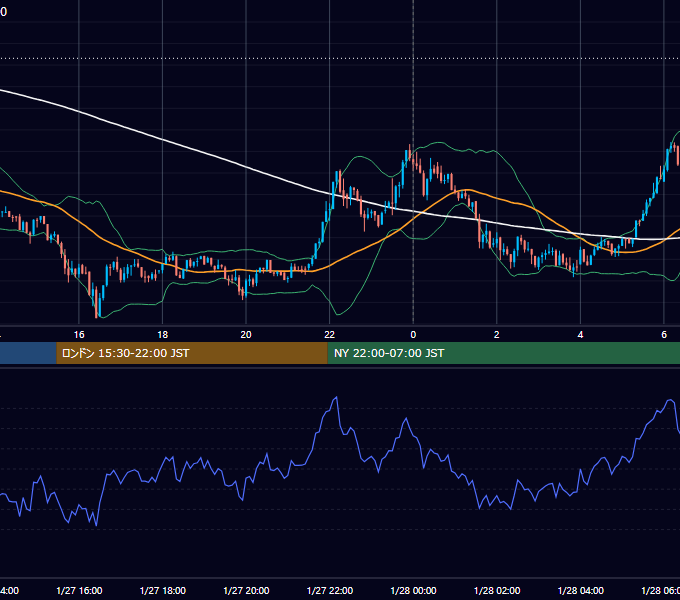Click the hour label 0 on price chart axis
The width and height of the screenshot is (680, 600).
tap(413, 335)
